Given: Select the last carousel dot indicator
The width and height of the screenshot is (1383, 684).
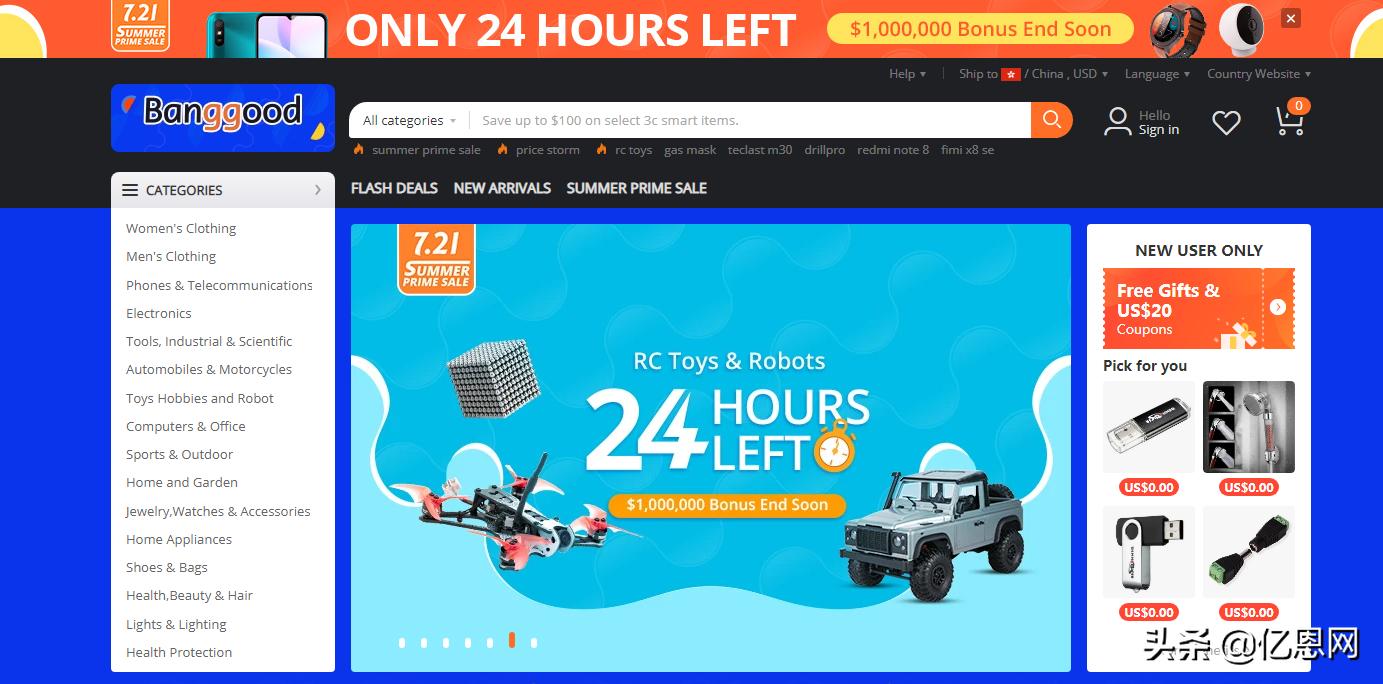Looking at the screenshot, I should (534, 643).
